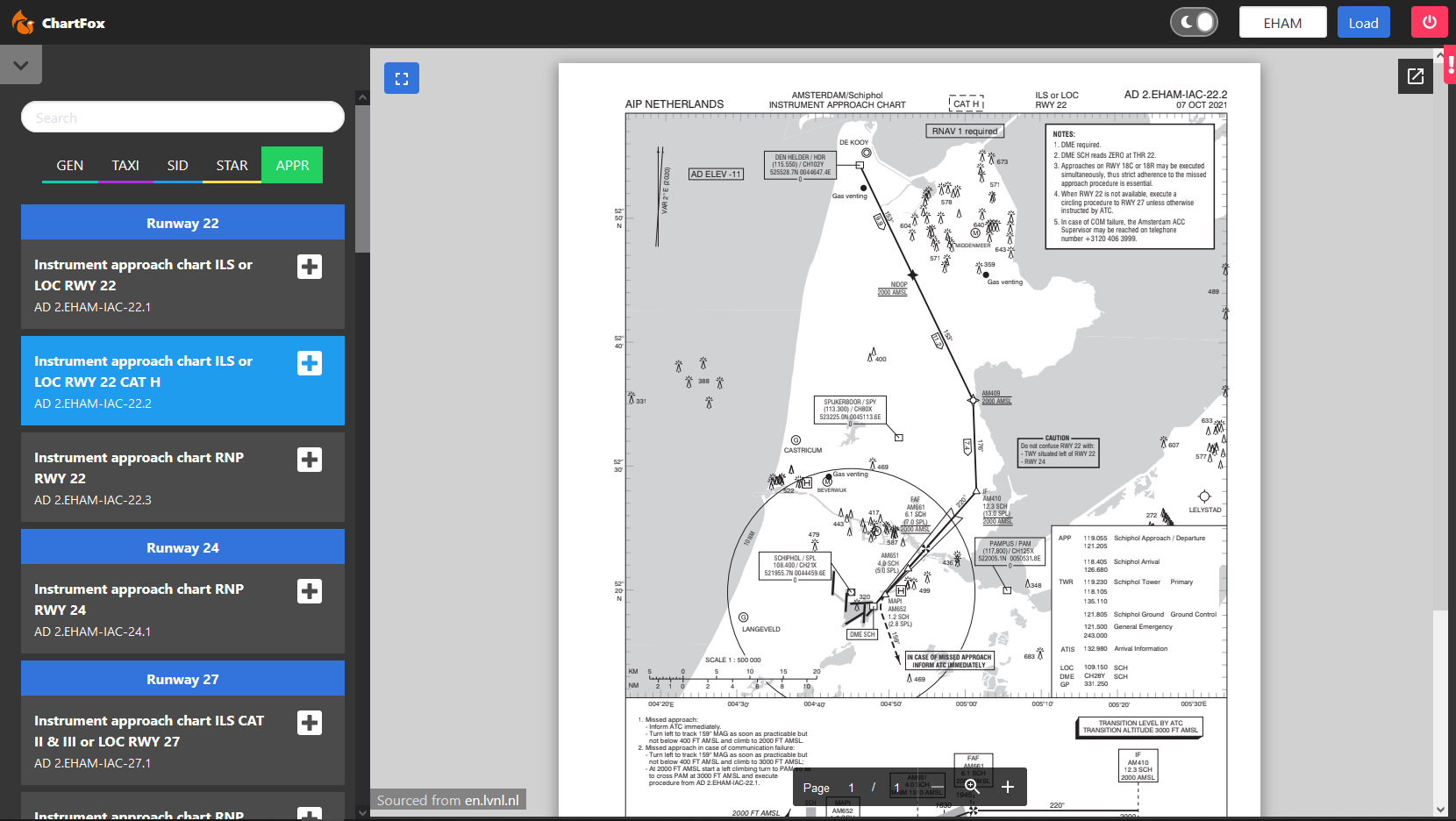Click the red power logout button
1456x821 pixels.
coord(1429,22)
